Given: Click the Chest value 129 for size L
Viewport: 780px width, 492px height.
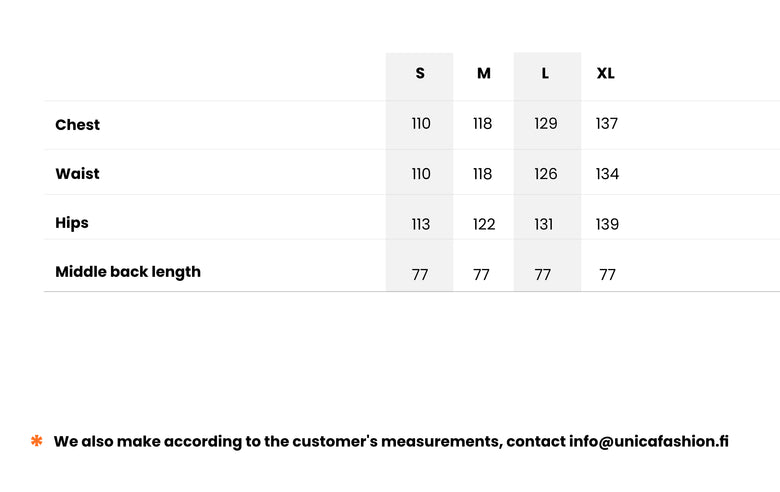Looking at the screenshot, I should (546, 124).
